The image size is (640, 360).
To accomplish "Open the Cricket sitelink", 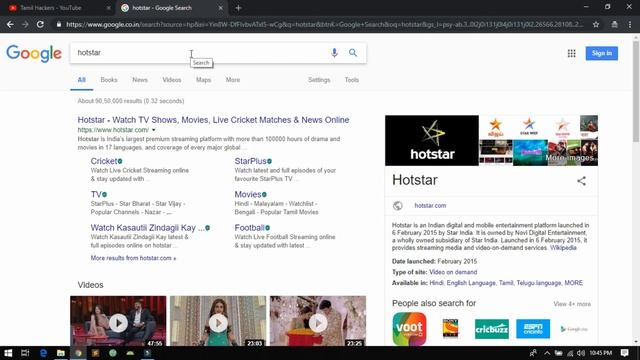I will click(x=104, y=161).
